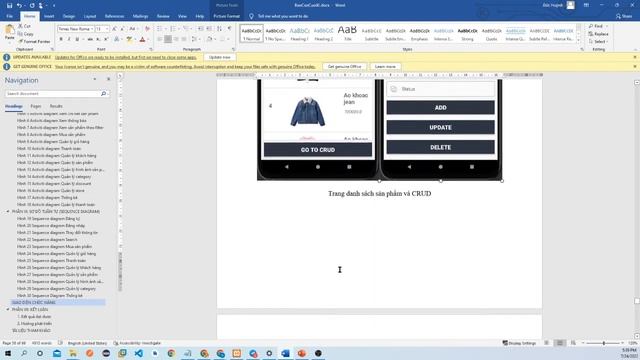Viewport: 640px width, 360px height.
Task: Apply the Heading 1 style
Action: point(299,33)
